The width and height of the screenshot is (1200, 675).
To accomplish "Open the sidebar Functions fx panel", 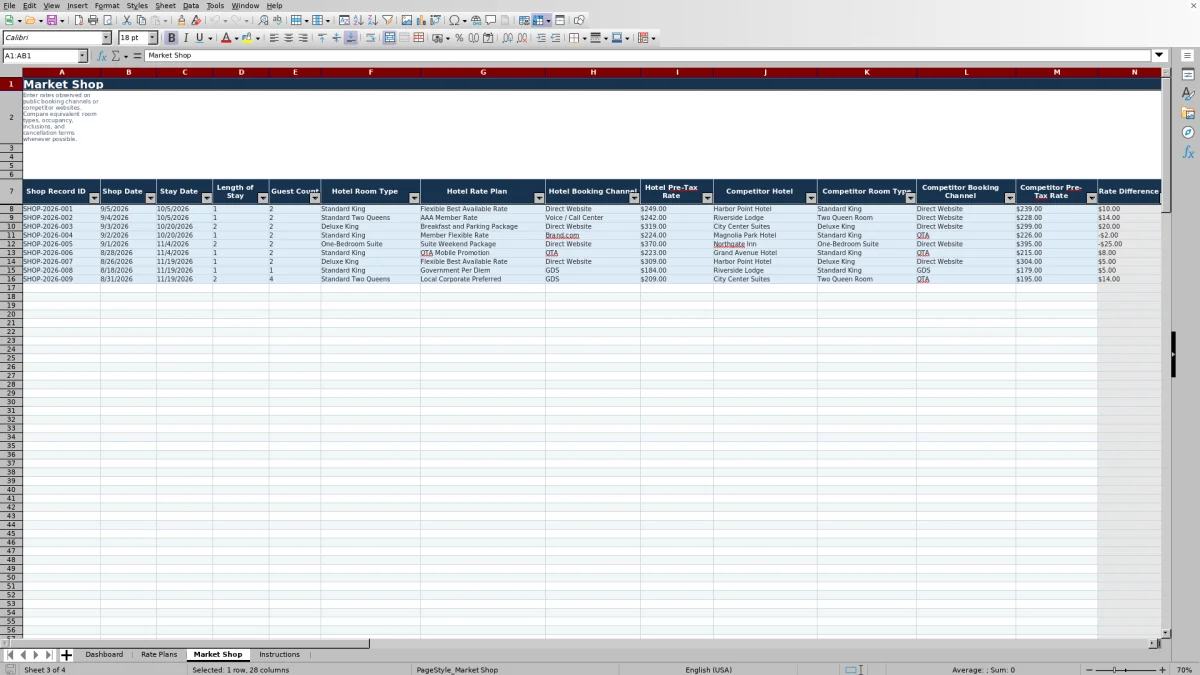I will [x=1188, y=152].
